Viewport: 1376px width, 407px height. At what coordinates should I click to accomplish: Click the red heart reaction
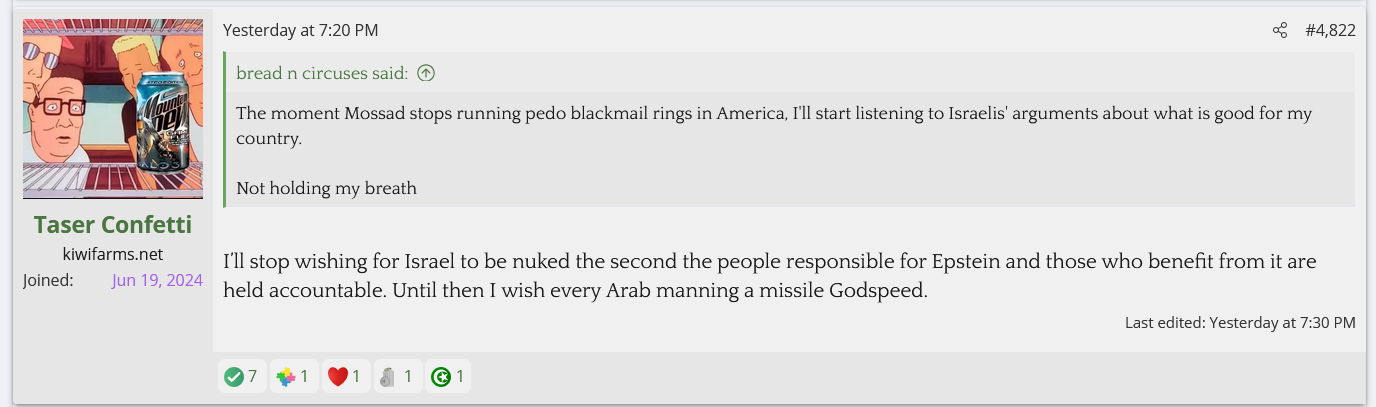tap(338, 377)
